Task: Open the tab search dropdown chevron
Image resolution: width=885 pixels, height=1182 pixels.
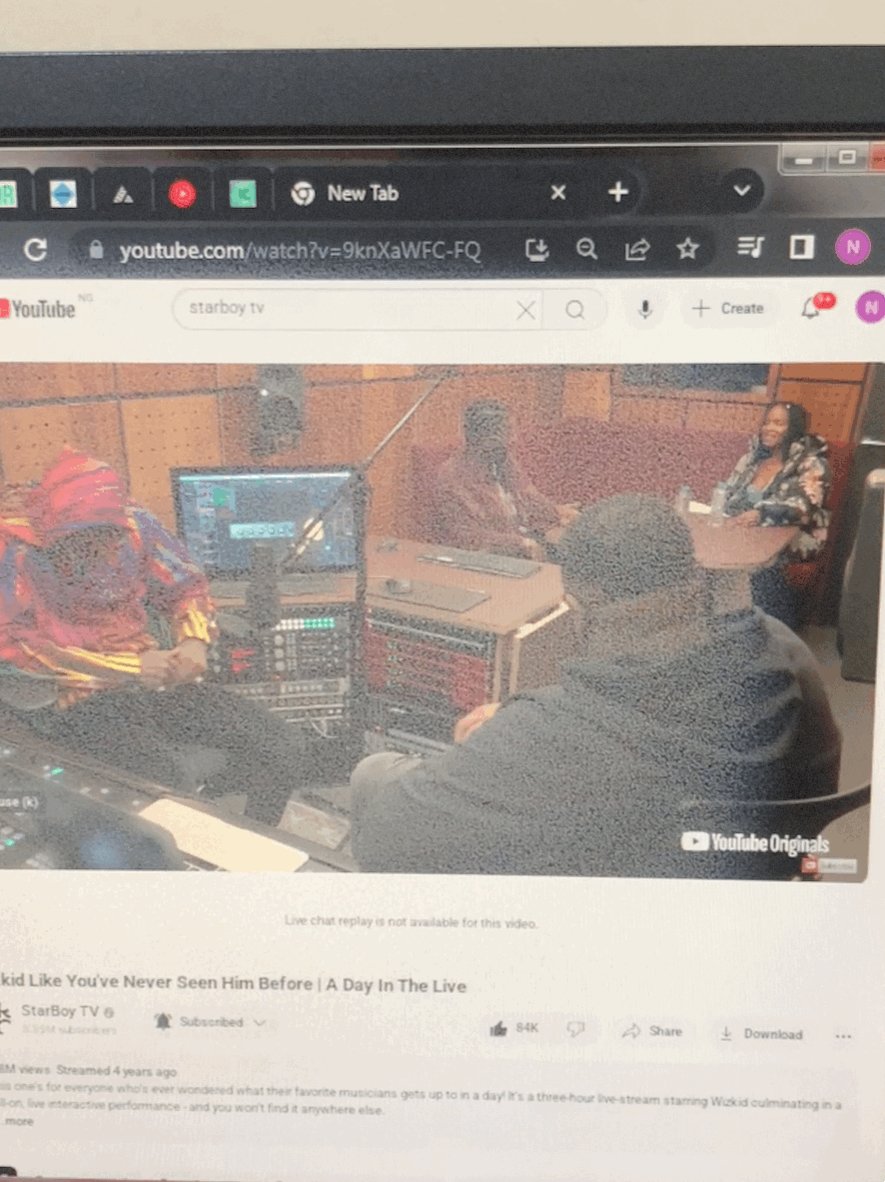Action: 742,190
